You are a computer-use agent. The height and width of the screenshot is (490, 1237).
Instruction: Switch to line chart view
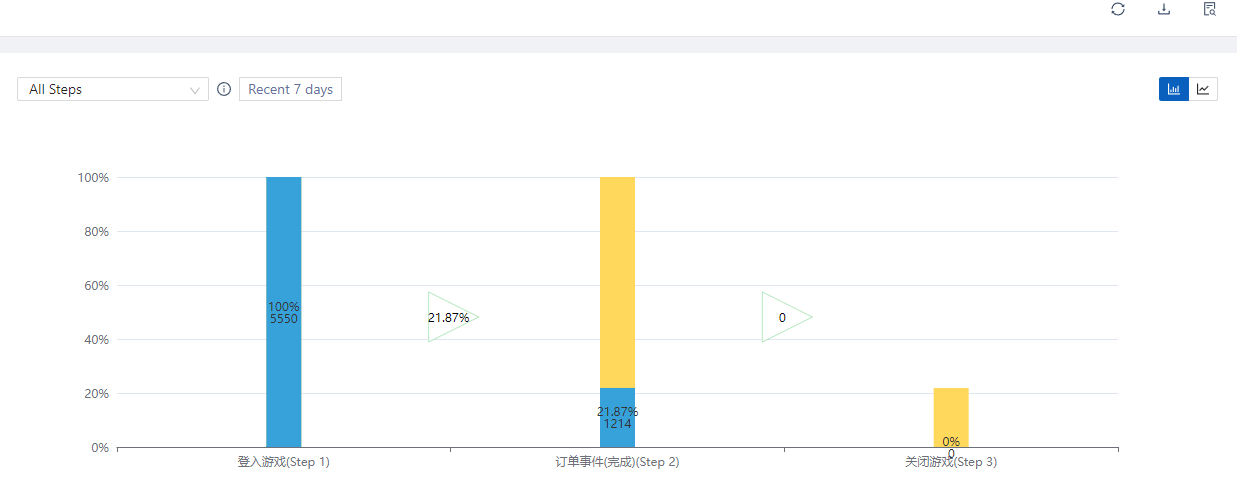click(x=1203, y=89)
